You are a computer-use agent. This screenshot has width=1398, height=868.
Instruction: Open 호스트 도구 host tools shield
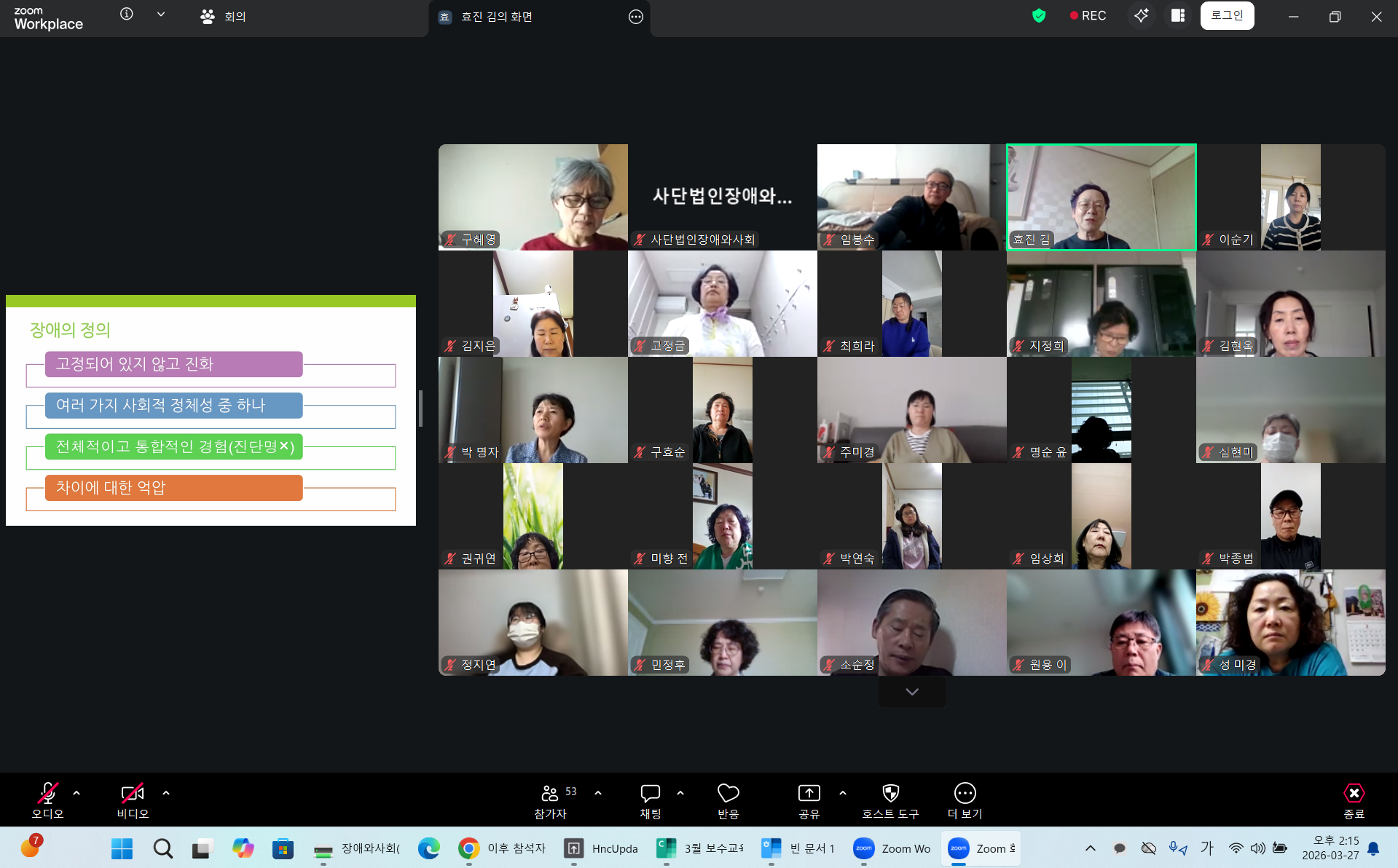click(x=890, y=800)
